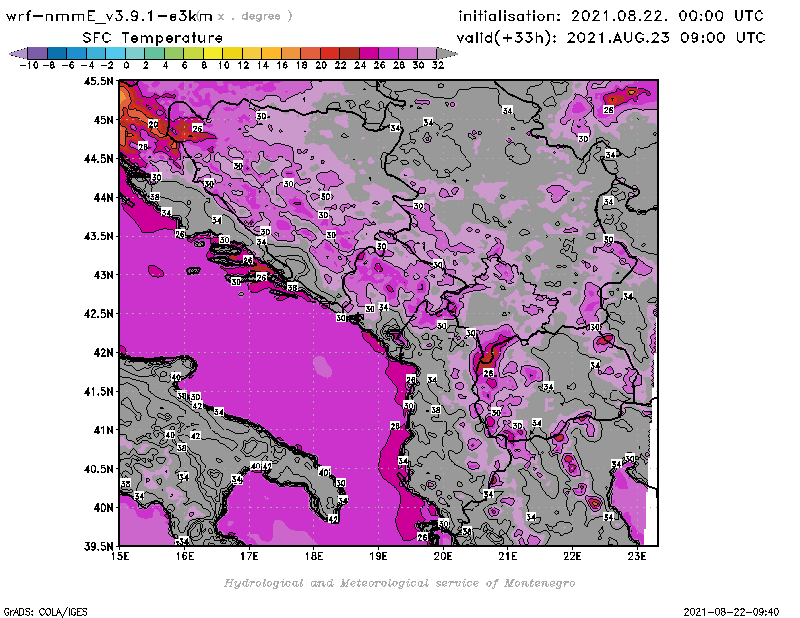Click Hydrological and Meteorological service of Montenegro caption
The image size is (800, 618).
pos(399,583)
